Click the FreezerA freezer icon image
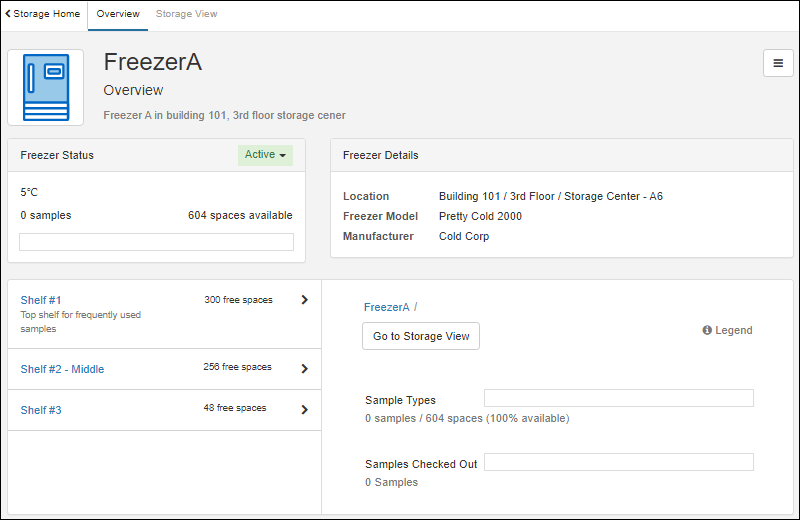This screenshot has width=800, height=520. [46, 87]
